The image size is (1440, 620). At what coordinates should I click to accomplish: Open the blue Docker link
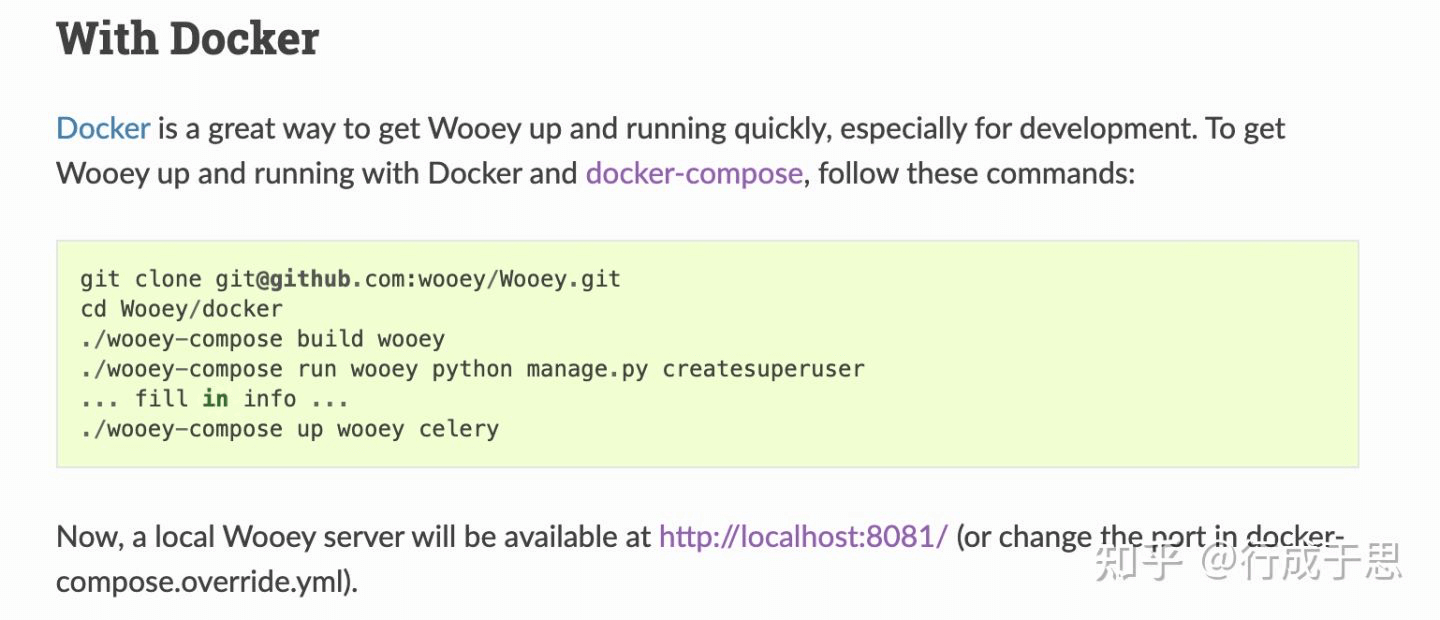[x=103, y=128]
